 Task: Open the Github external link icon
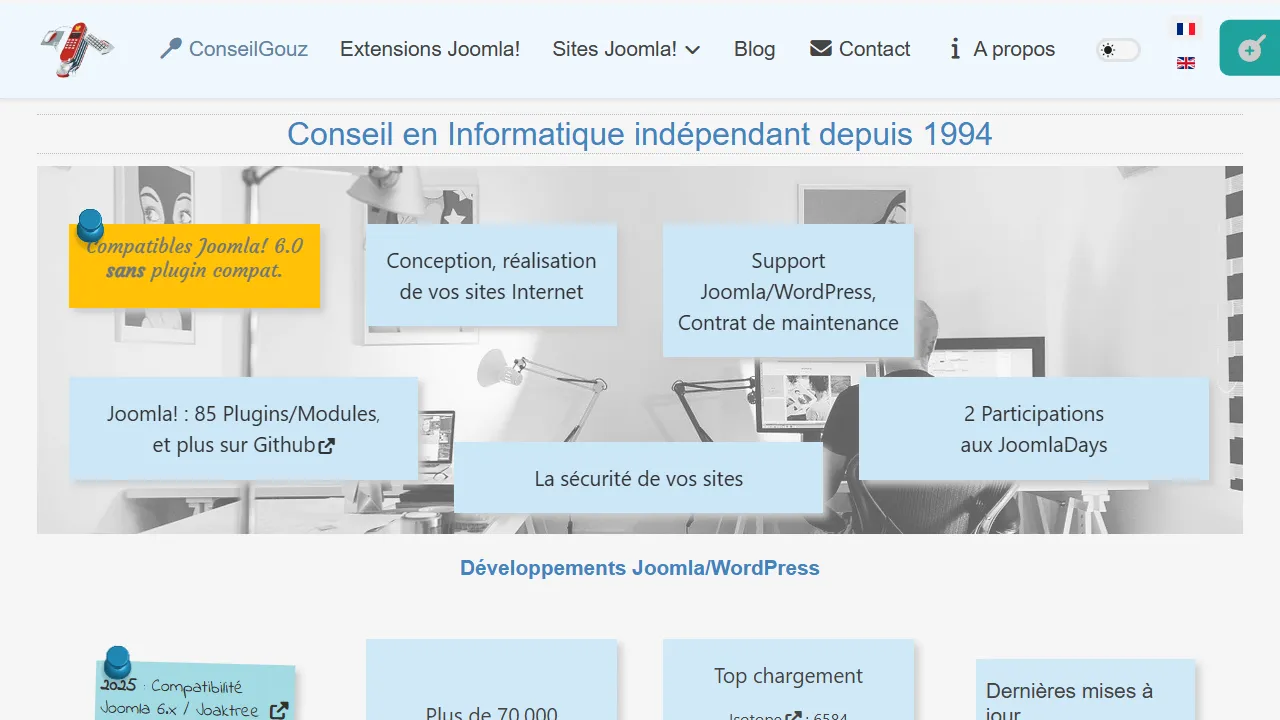pos(327,446)
